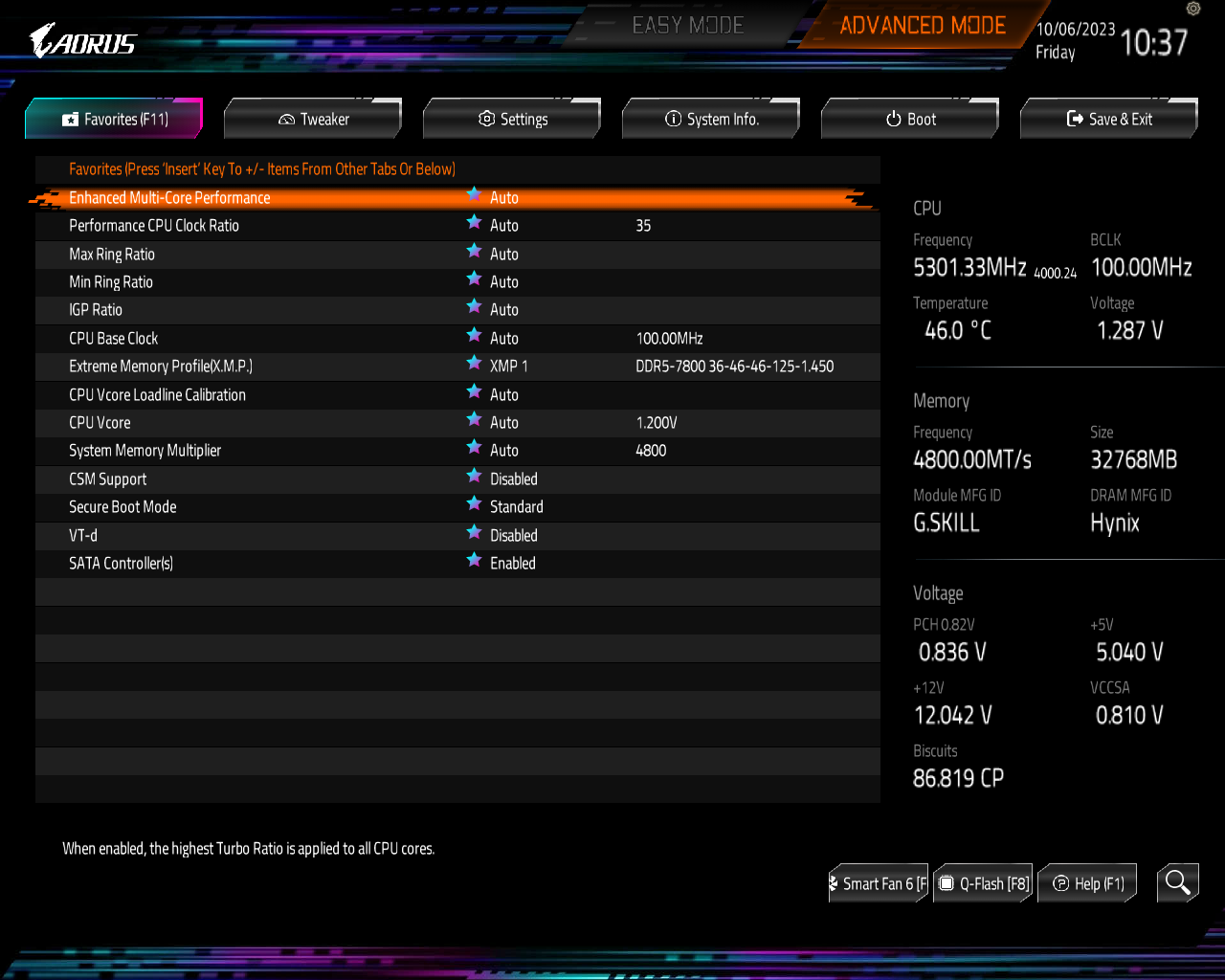Image resolution: width=1225 pixels, height=980 pixels.
Task: Click the star beside CPU Base Clock
Action: tap(474, 335)
